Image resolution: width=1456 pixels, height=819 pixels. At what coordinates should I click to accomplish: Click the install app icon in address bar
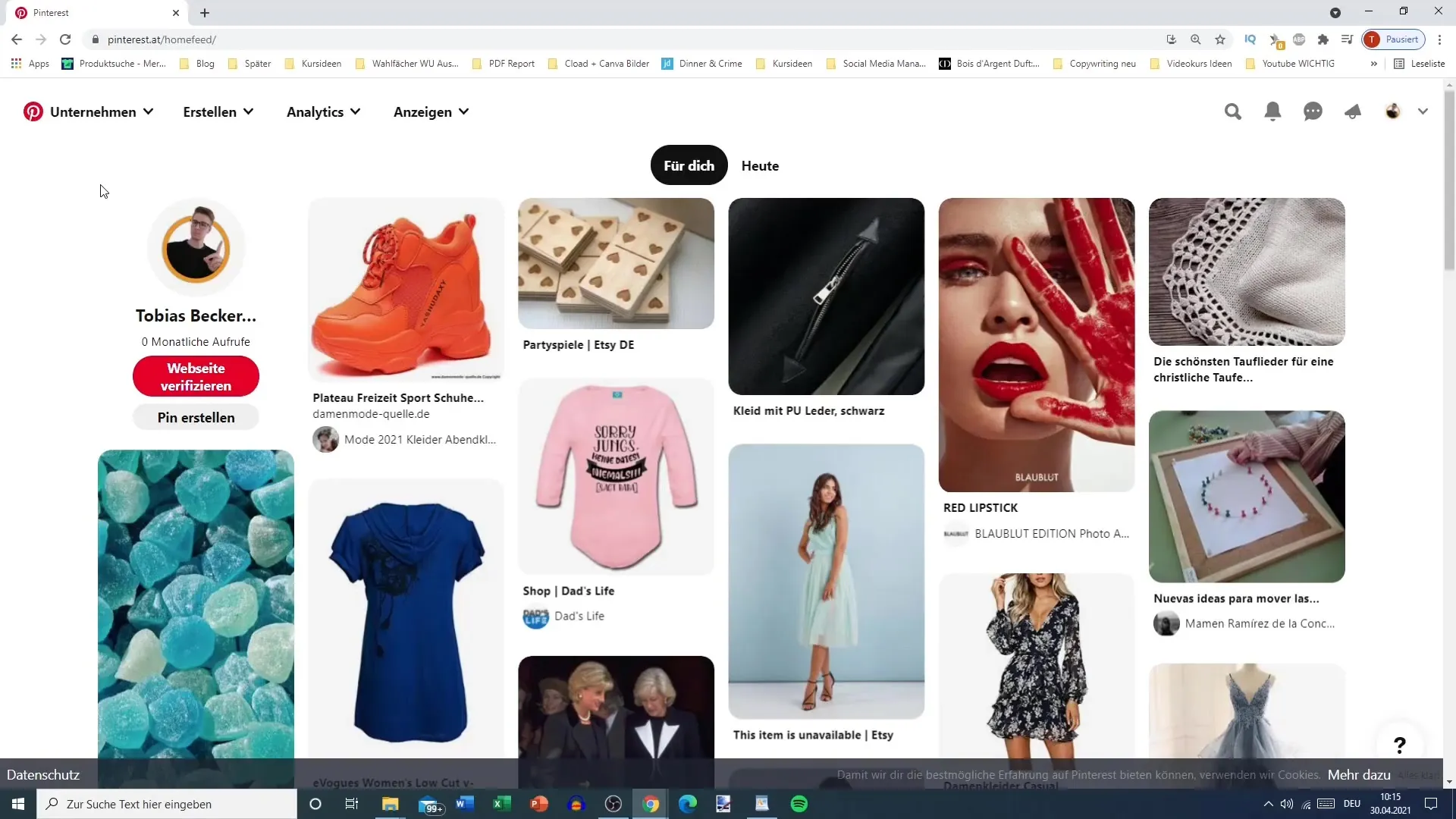coord(1172,39)
